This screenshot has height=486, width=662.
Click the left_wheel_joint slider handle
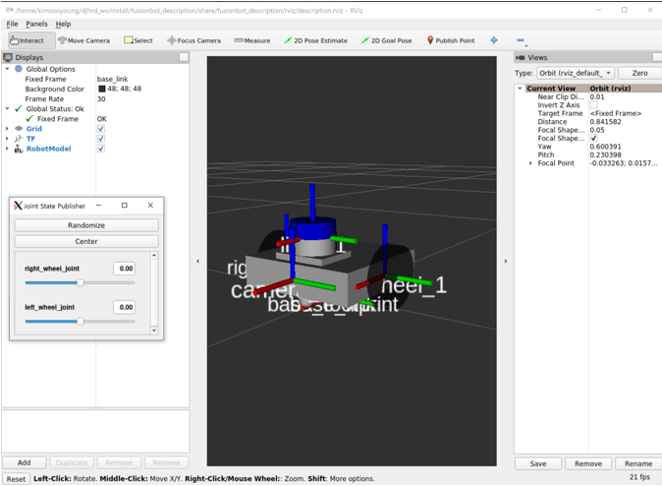click(x=80, y=321)
